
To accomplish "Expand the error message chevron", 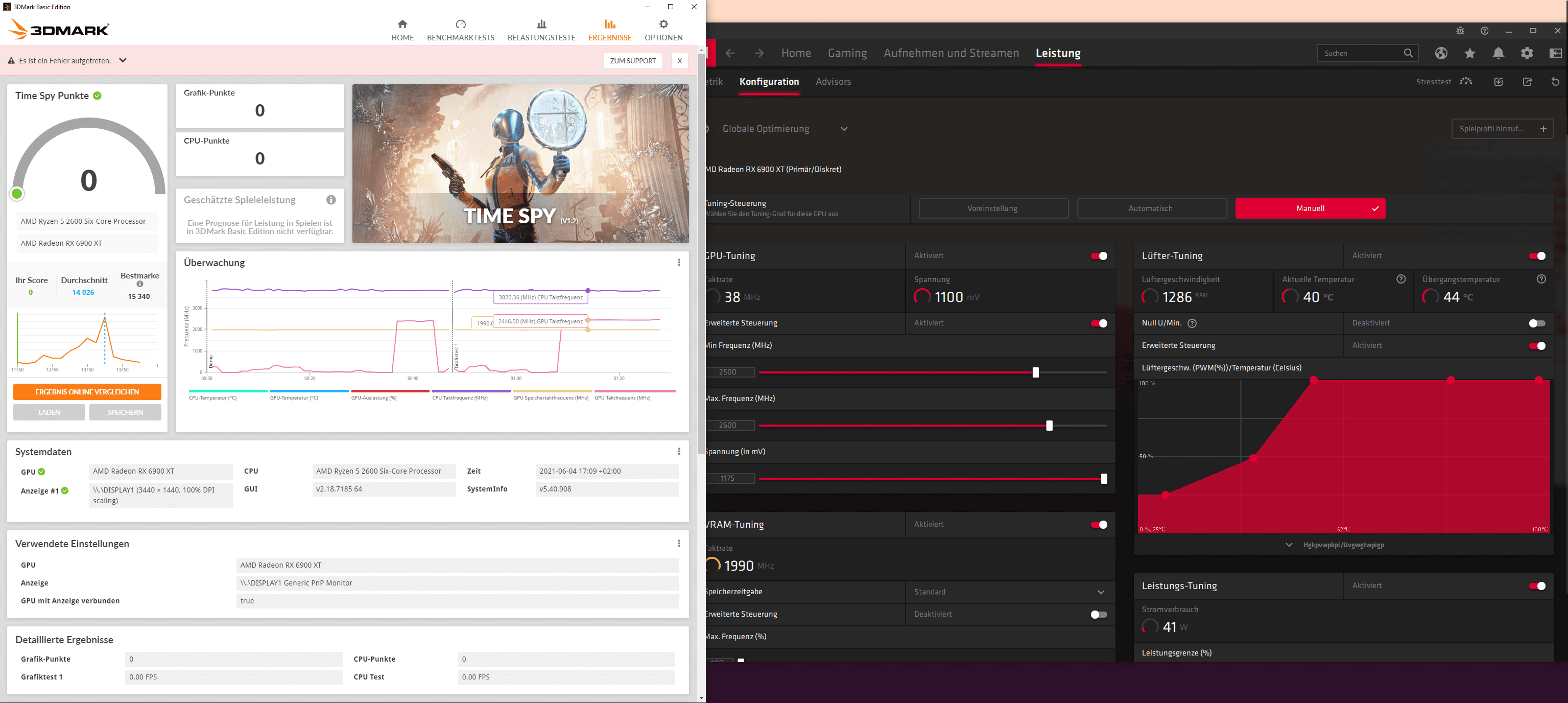I will (x=123, y=61).
